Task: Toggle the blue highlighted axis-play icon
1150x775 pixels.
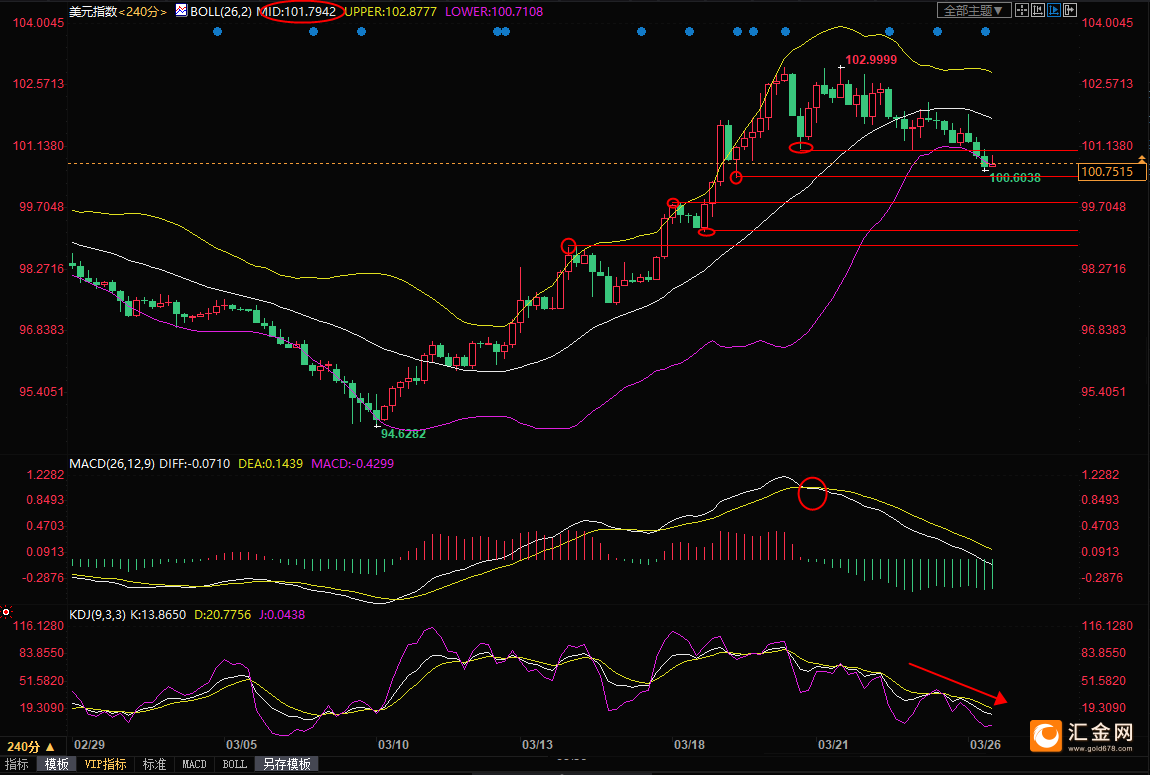Action: (x=1054, y=10)
